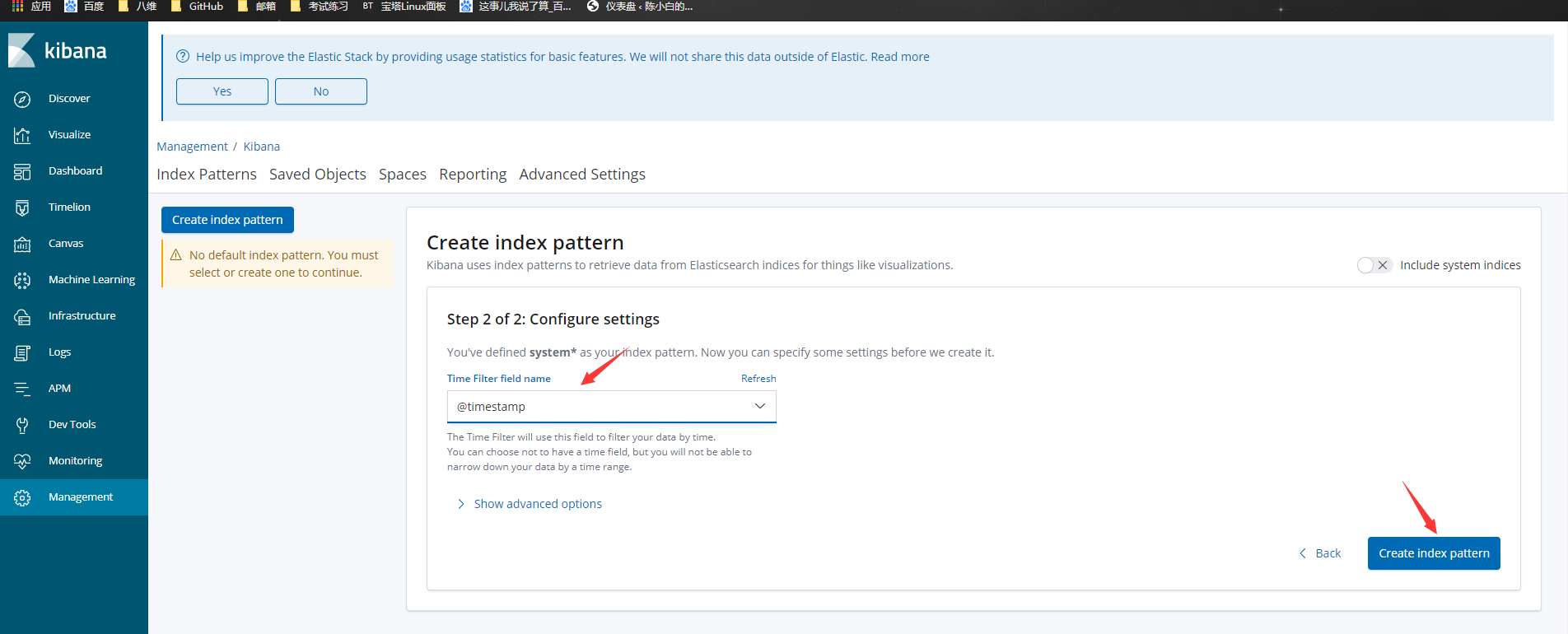1568x634 pixels.
Task: Open the Dev Tools wrench icon
Action: pyautogui.click(x=22, y=425)
